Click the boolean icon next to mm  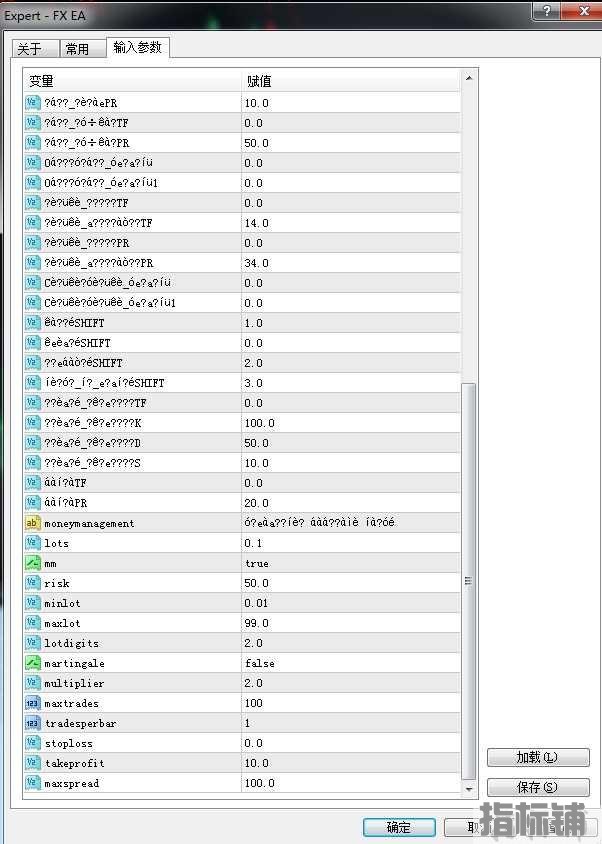(32, 563)
